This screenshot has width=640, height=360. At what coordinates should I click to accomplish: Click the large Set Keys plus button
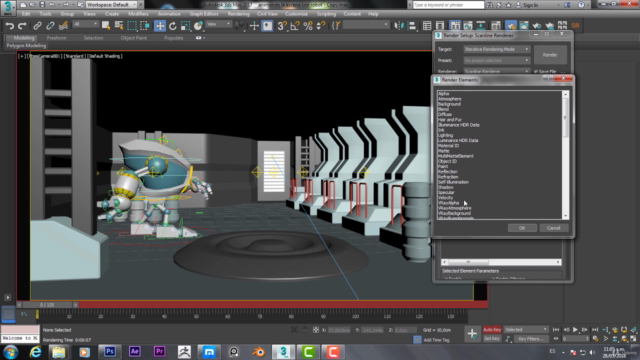point(472,334)
